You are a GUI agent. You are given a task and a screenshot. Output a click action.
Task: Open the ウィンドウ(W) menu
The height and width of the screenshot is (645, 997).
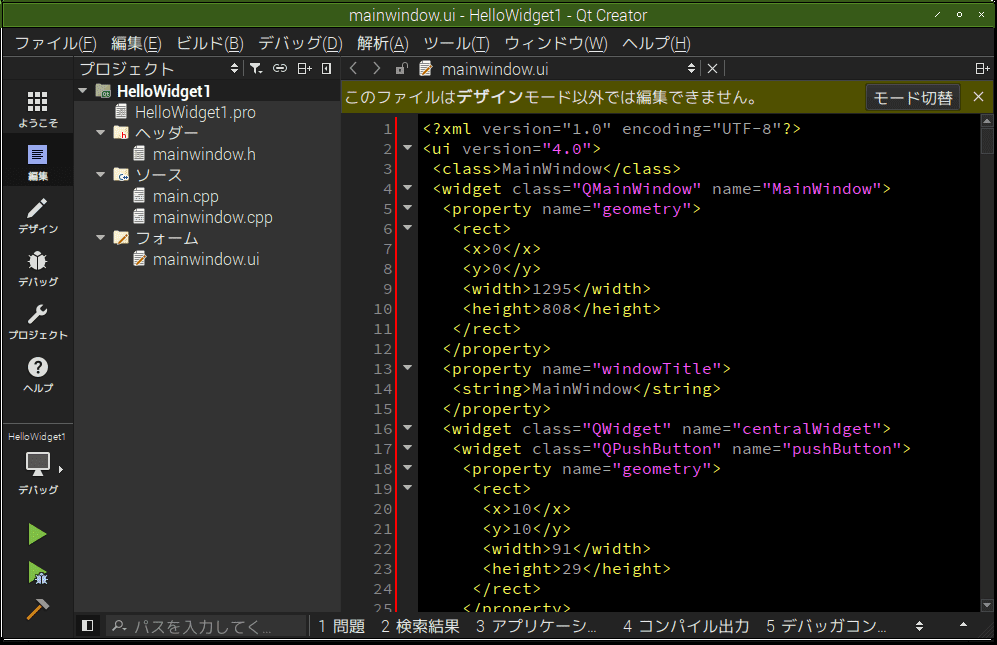click(x=556, y=43)
